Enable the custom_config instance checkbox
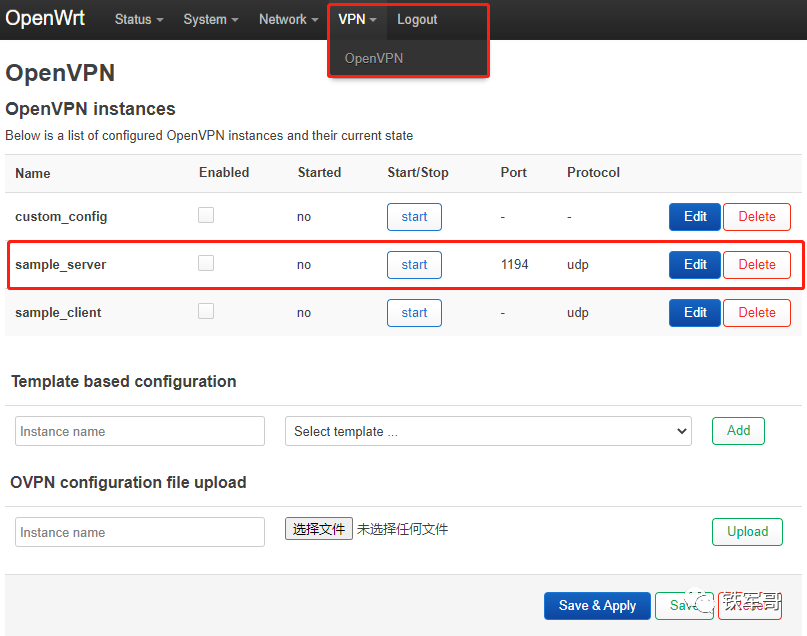807x636 pixels. [x=205, y=214]
